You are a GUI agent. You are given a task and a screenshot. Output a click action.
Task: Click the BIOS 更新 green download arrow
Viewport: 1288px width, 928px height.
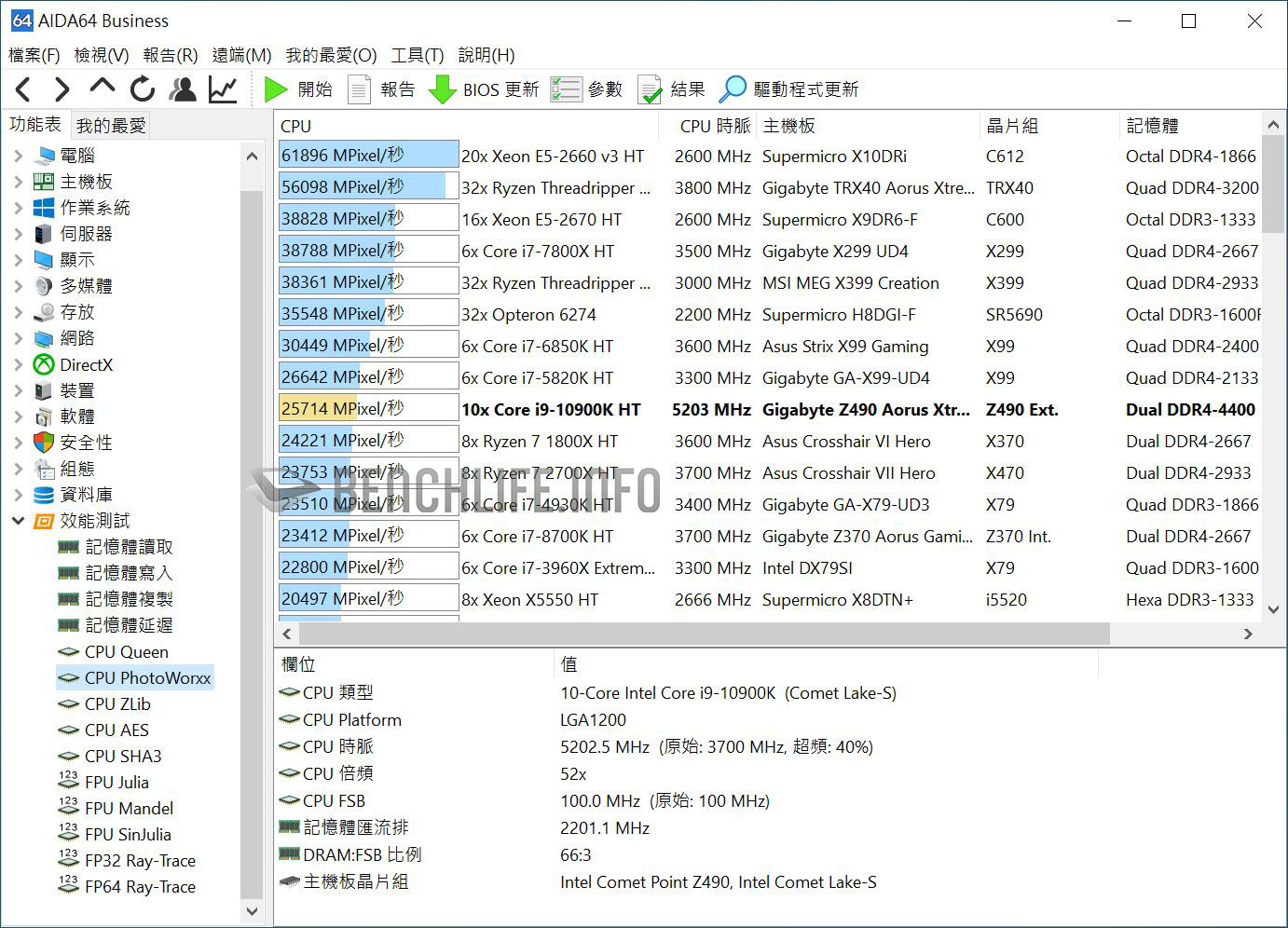(442, 89)
